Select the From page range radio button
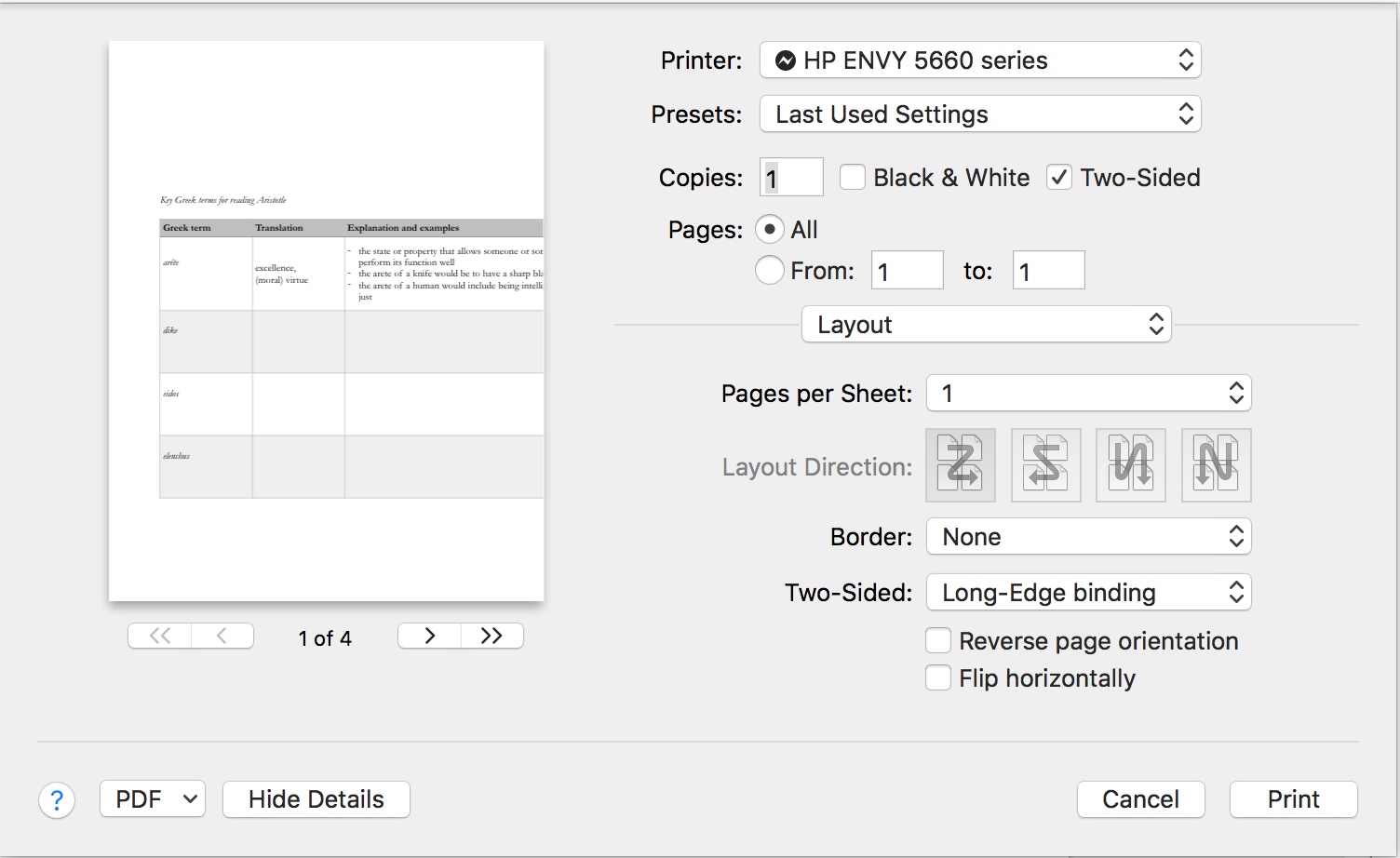The width and height of the screenshot is (1400, 858). [x=769, y=271]
